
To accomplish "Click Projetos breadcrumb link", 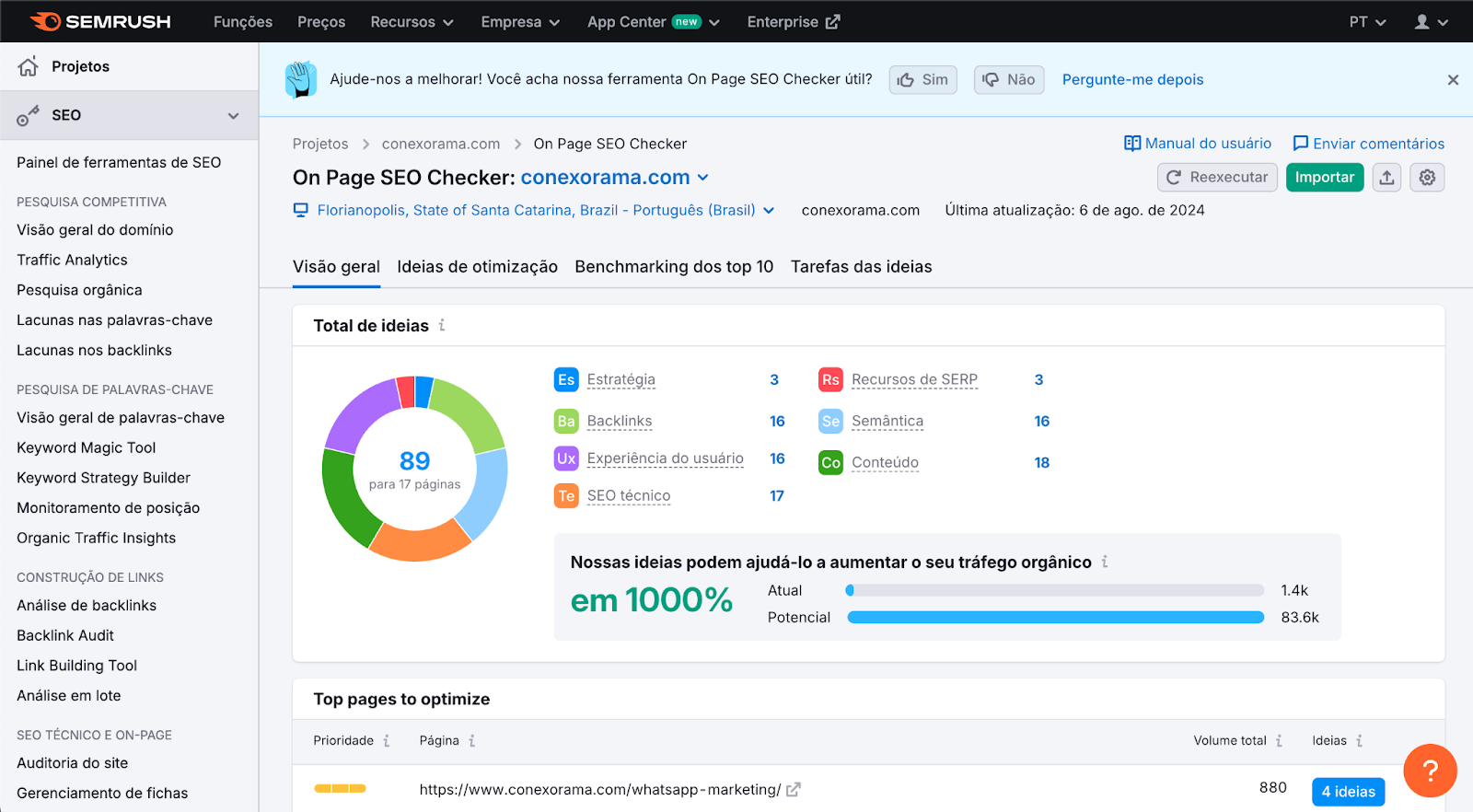I will (x=320, y=144).
